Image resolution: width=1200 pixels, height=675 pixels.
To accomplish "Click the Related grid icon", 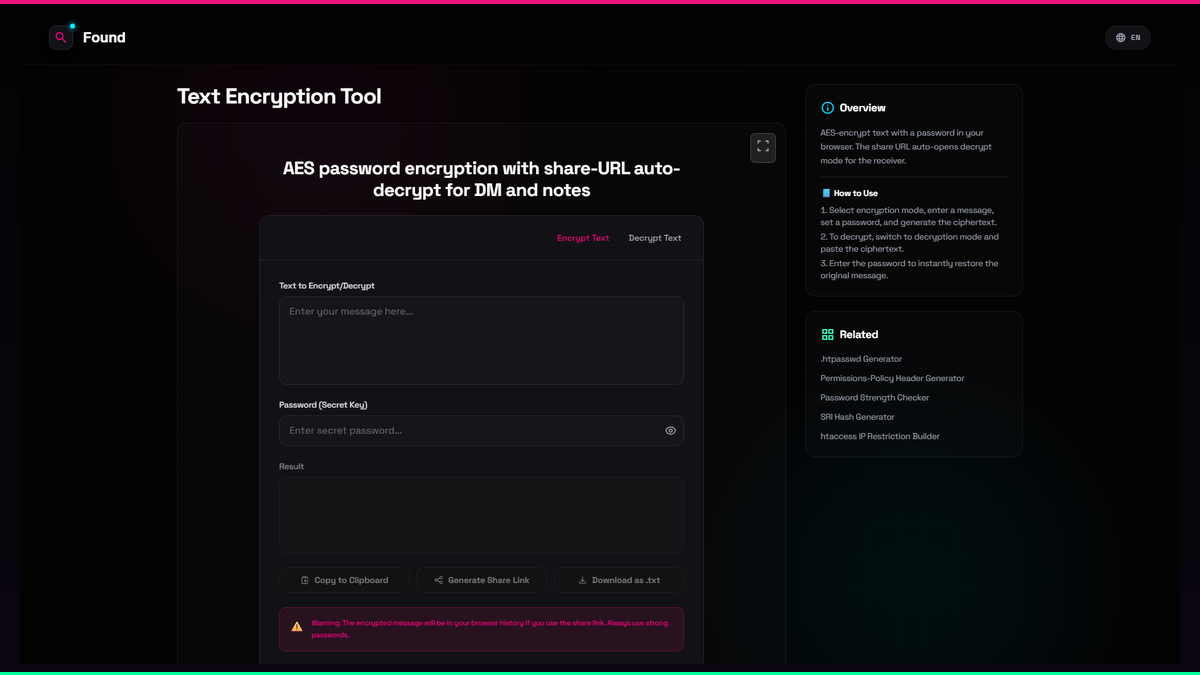I will 827,335.
